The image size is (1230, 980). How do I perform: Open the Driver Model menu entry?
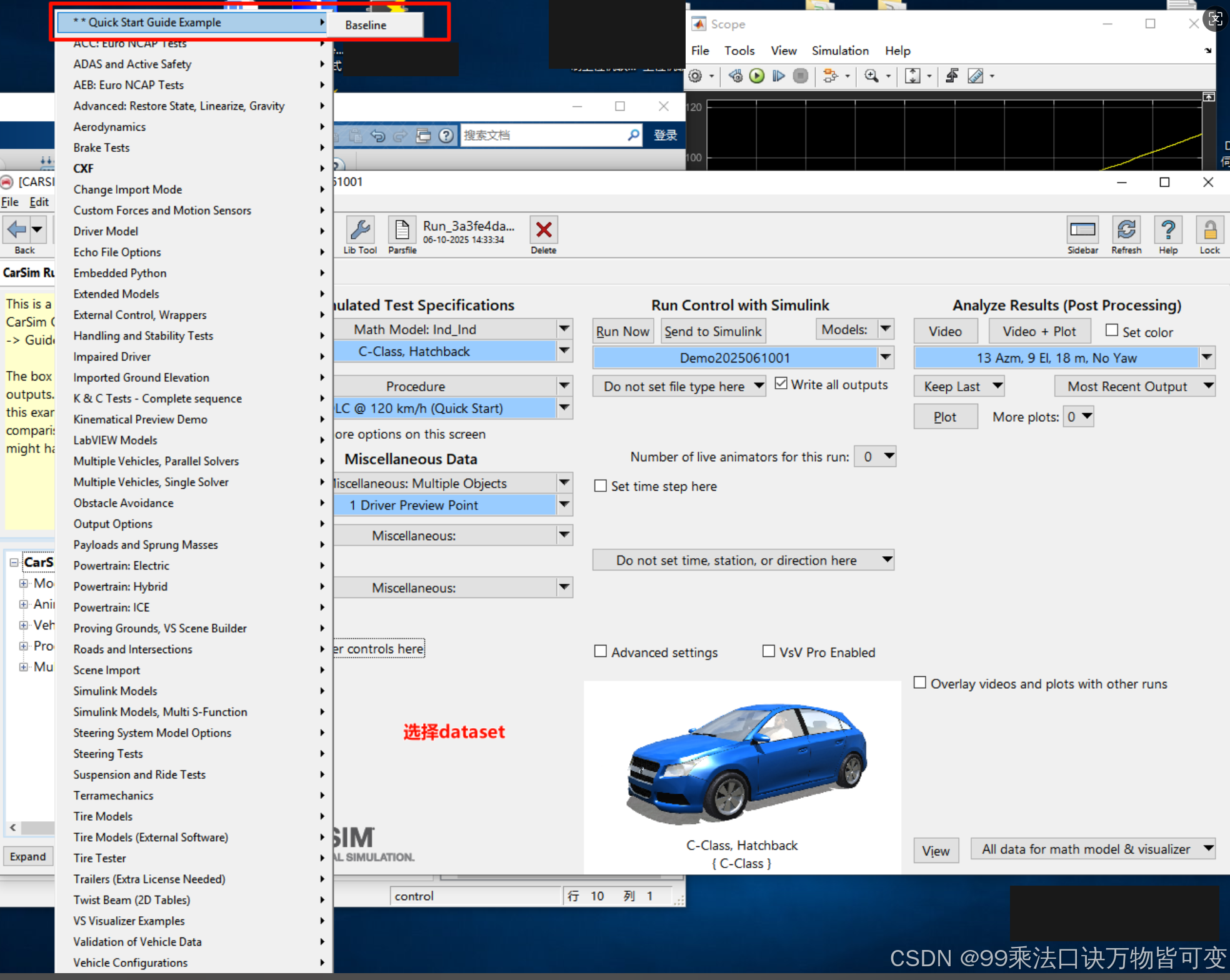106,231
